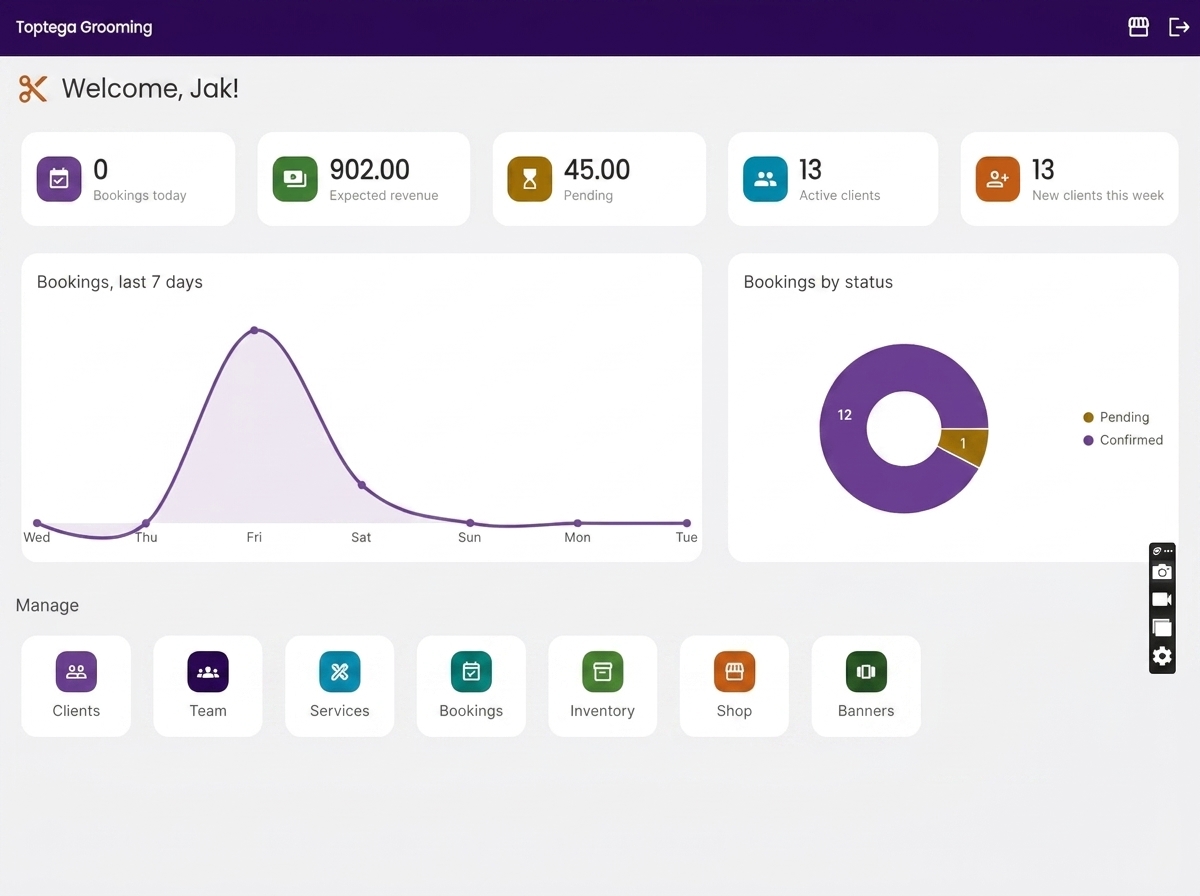Click the Expected revenue cash icon
The width and height of the screenshot is (1200, 896).
tap(295, 179)
